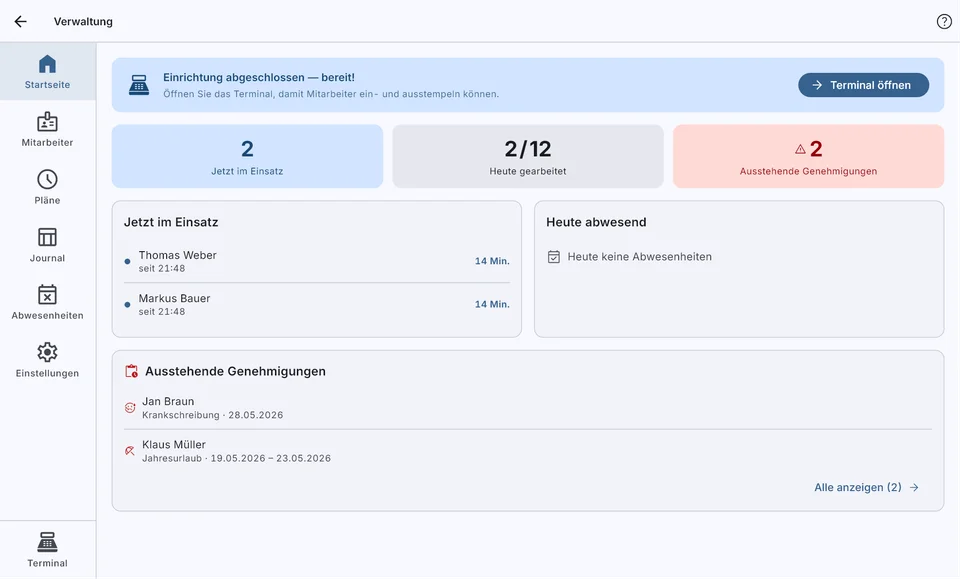Open the Mitarbeiter section
This screenshot has width=960, height=579.
47,129
